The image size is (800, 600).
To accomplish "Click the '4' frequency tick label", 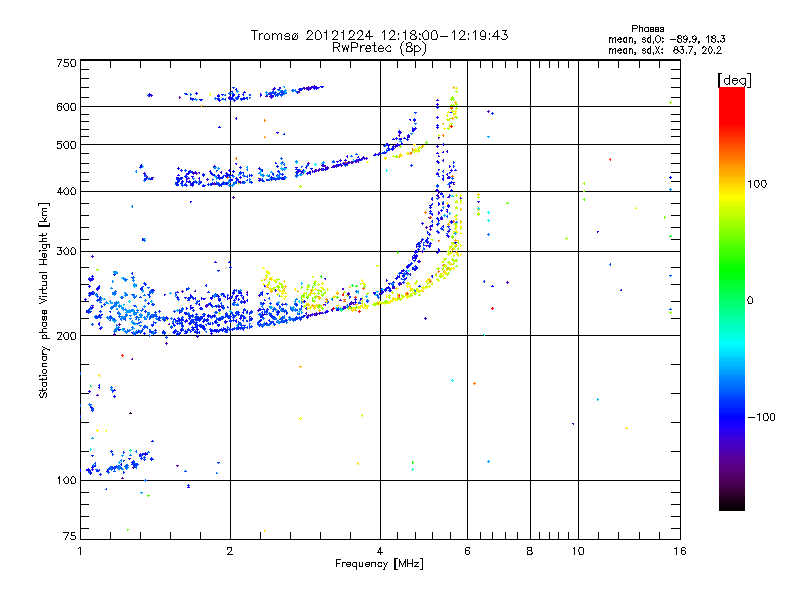I will [380, 551].
